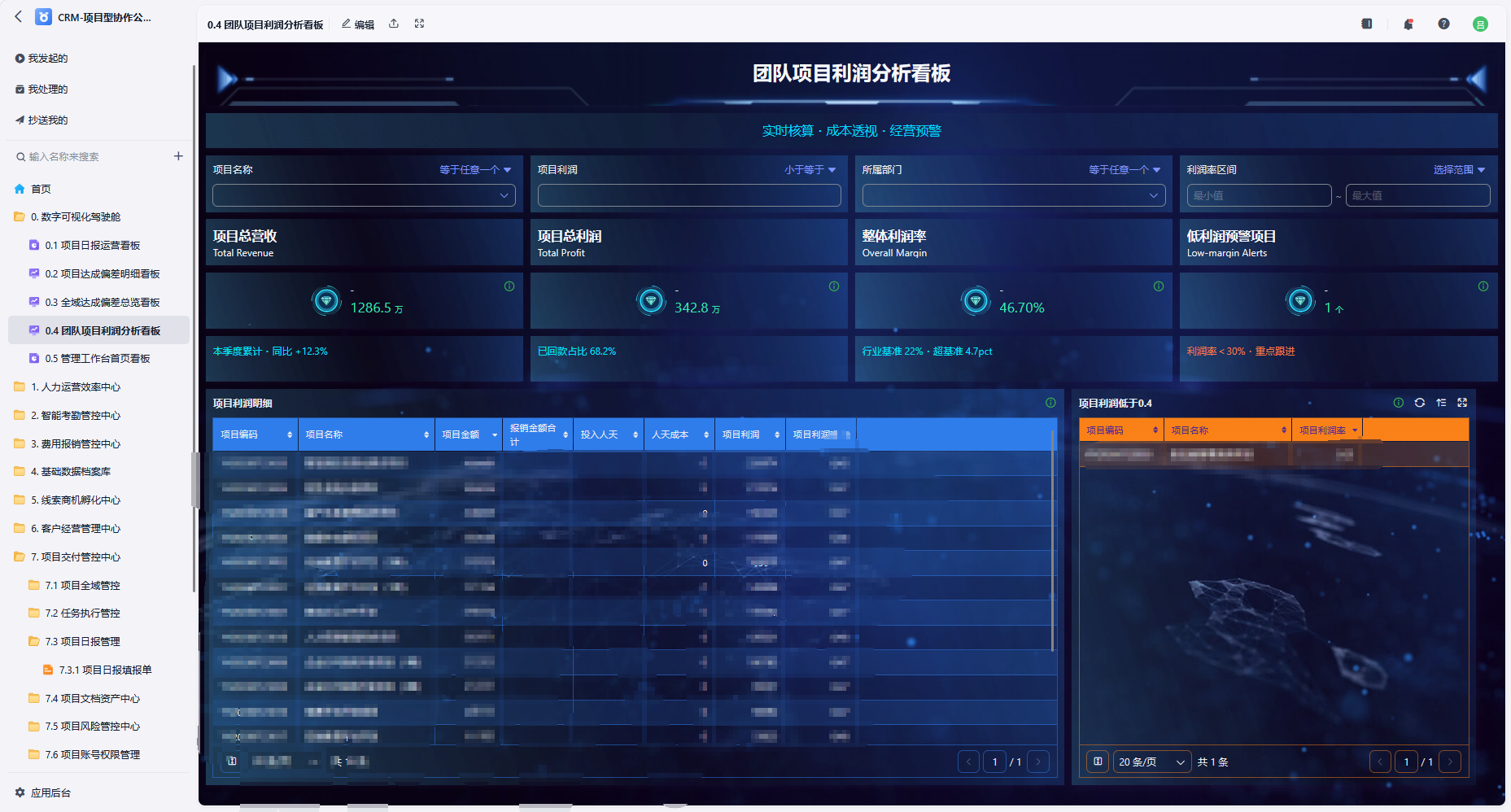Image resolution: width=1511 pixels, height=812 pixels.
Task: Open notification bell in top right
Action: coord(1408,24)
